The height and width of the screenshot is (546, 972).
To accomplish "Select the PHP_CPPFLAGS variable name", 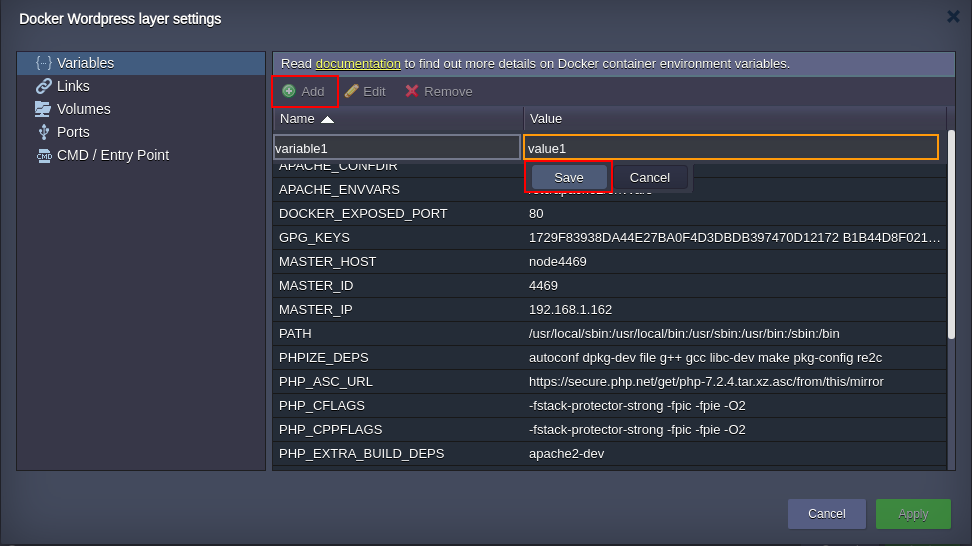I will click(330, 430).
